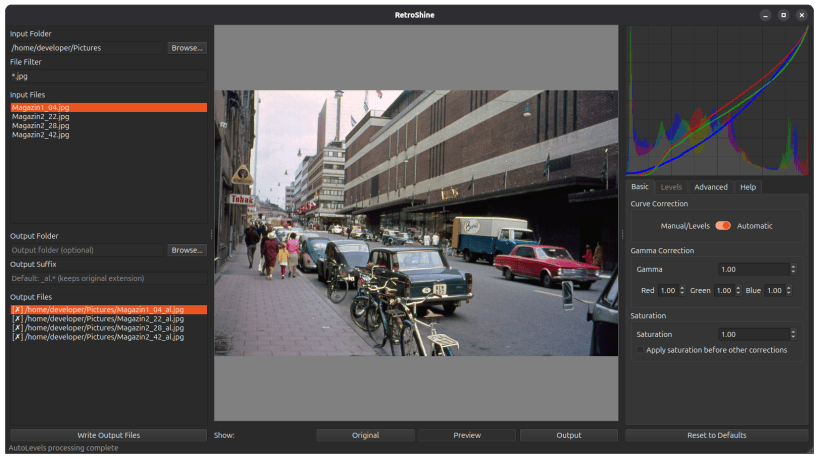Click into the File Filter field

108,76
